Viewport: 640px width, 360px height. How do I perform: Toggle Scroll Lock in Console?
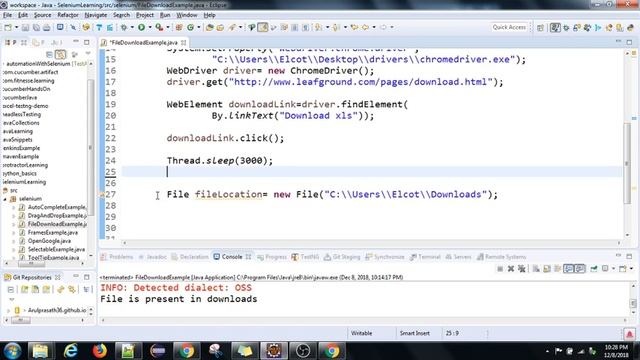tap(547, 269)
